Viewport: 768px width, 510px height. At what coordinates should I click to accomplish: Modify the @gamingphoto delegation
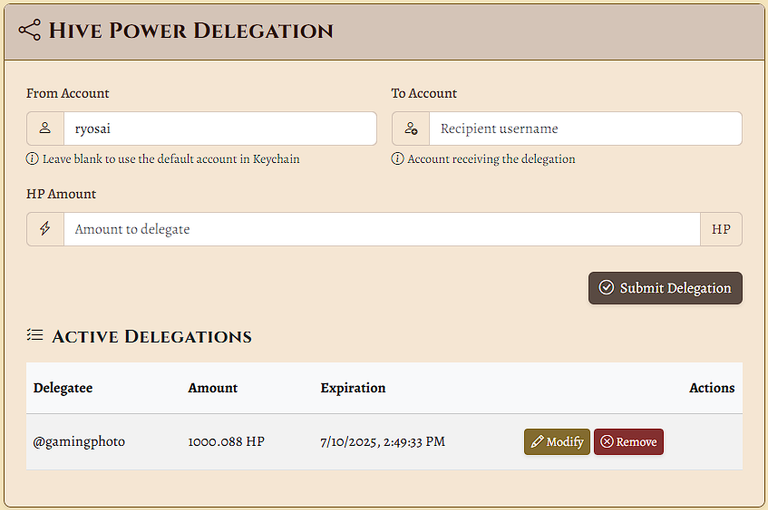557,442
